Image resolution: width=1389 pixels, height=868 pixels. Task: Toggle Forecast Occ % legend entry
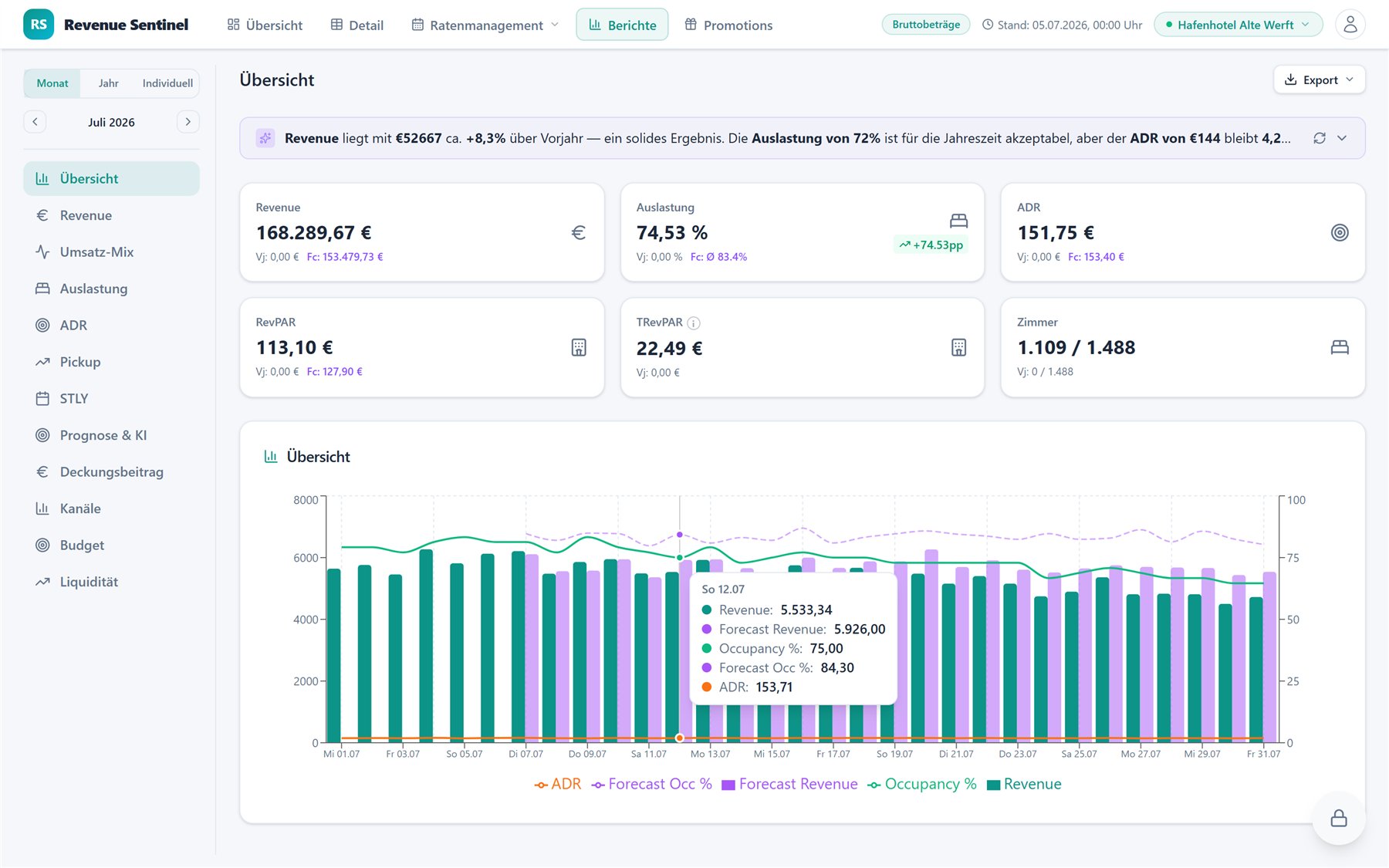[651, 784]
